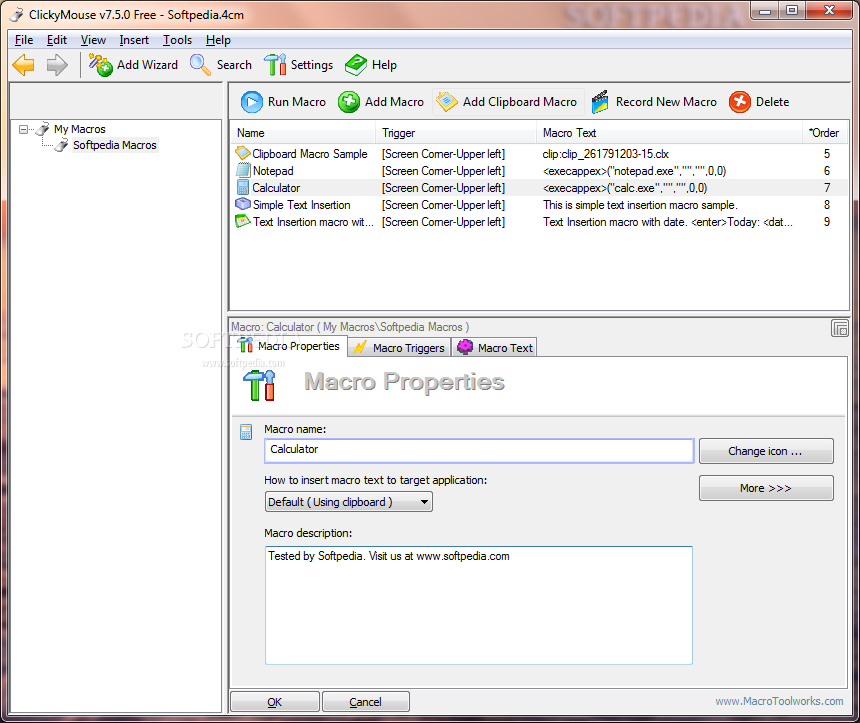Select the Text Insertion macro with date icon

[243, 221]
